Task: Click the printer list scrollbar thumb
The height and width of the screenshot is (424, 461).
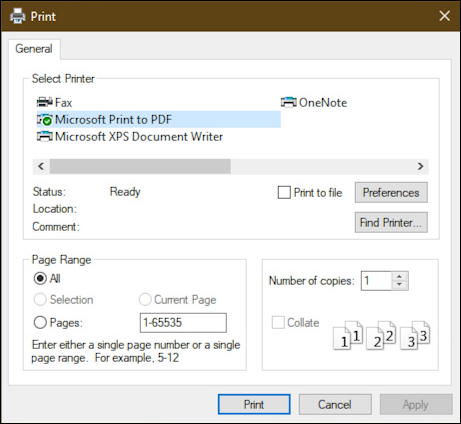Action: coord(140,166)
